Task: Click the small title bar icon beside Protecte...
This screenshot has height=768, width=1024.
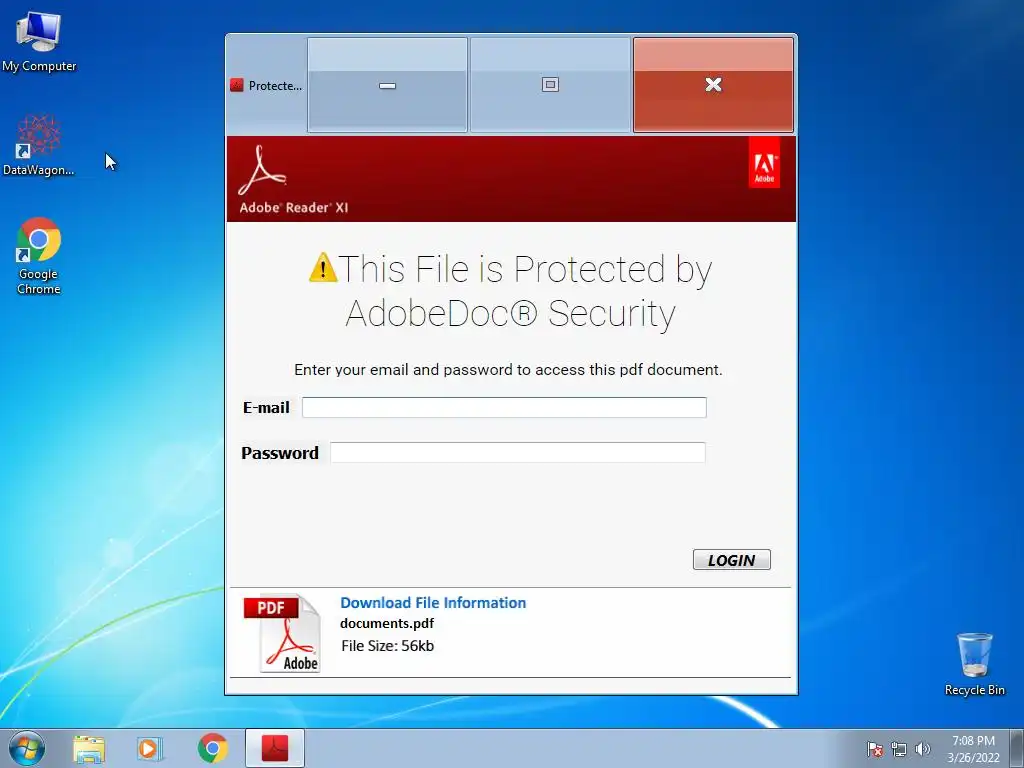Action: coord(236,86)
